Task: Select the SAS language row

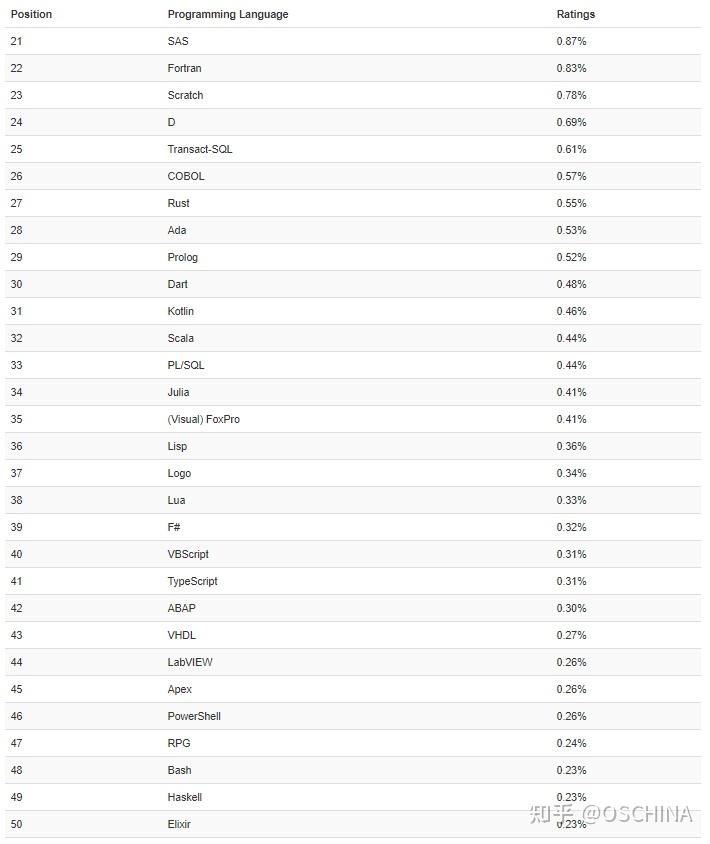Action: [x=178, y=42]
